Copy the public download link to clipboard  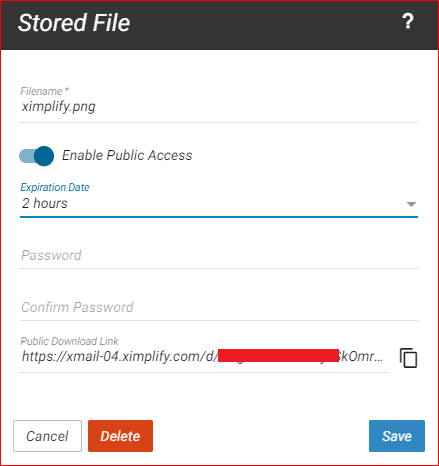pos(408,358)
